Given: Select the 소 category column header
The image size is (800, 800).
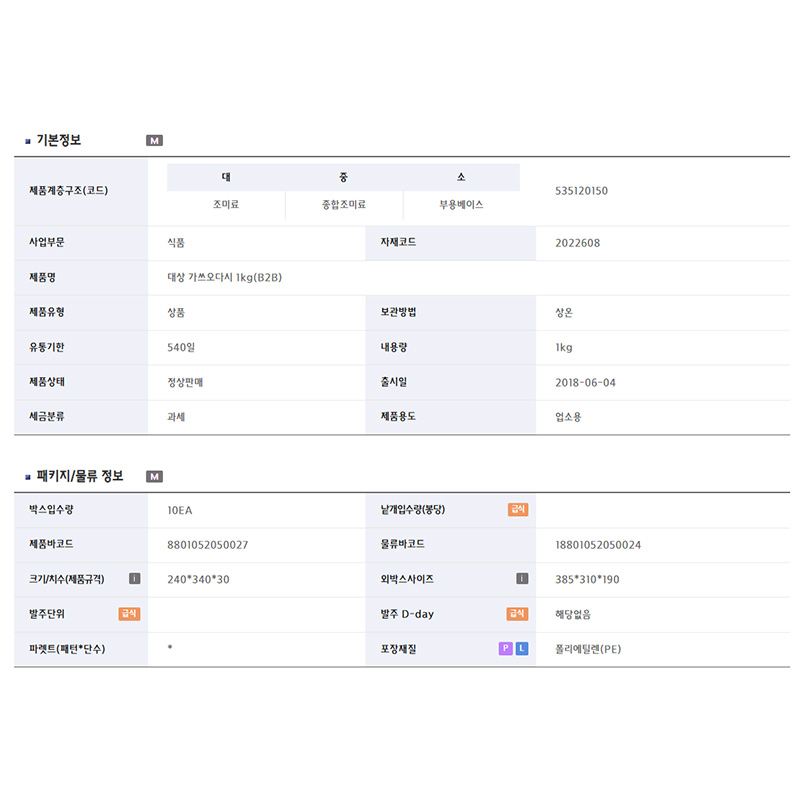Looking at the screenshot, I should 461,177.
